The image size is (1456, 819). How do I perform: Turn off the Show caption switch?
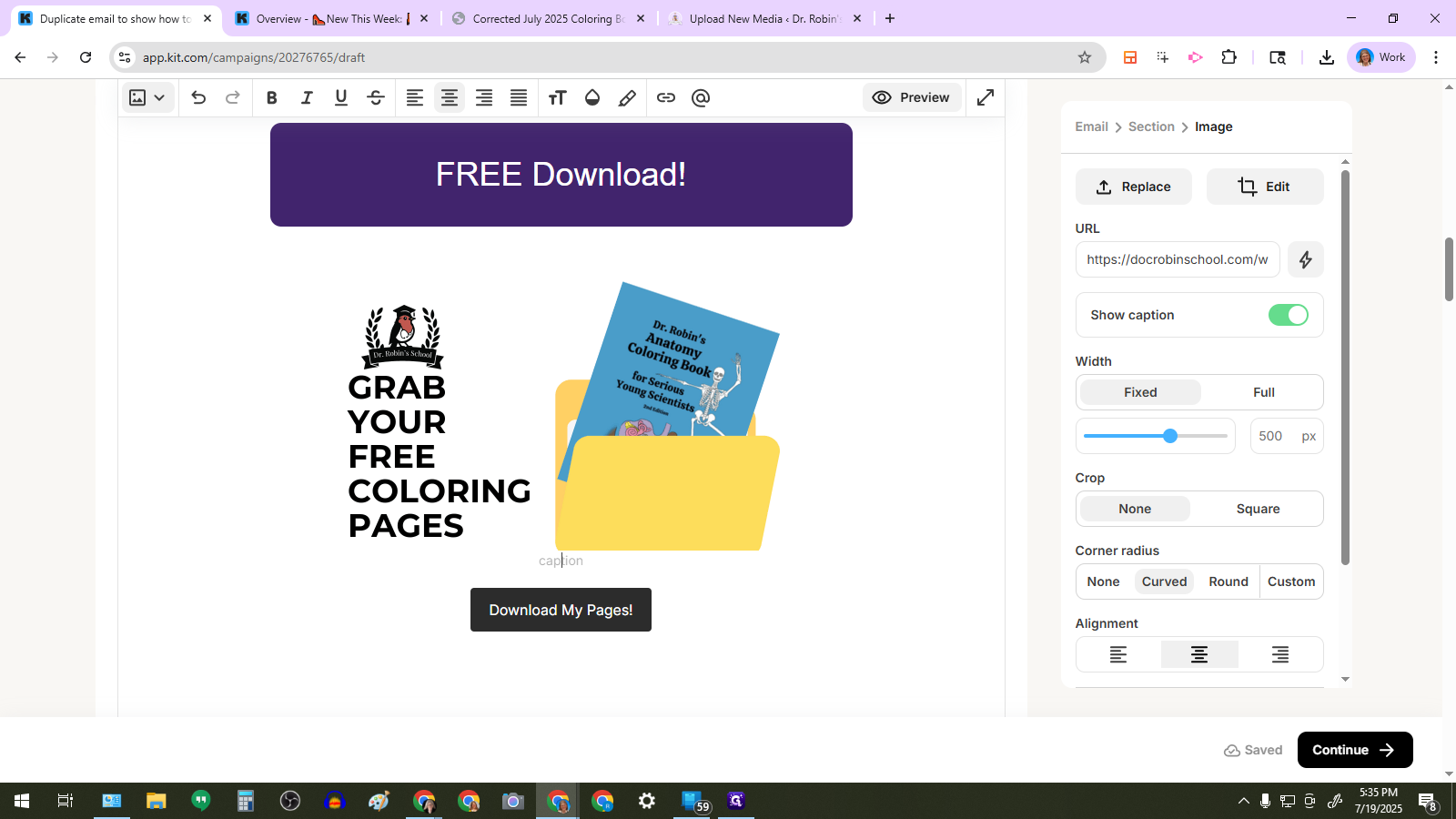point(1288,315)
